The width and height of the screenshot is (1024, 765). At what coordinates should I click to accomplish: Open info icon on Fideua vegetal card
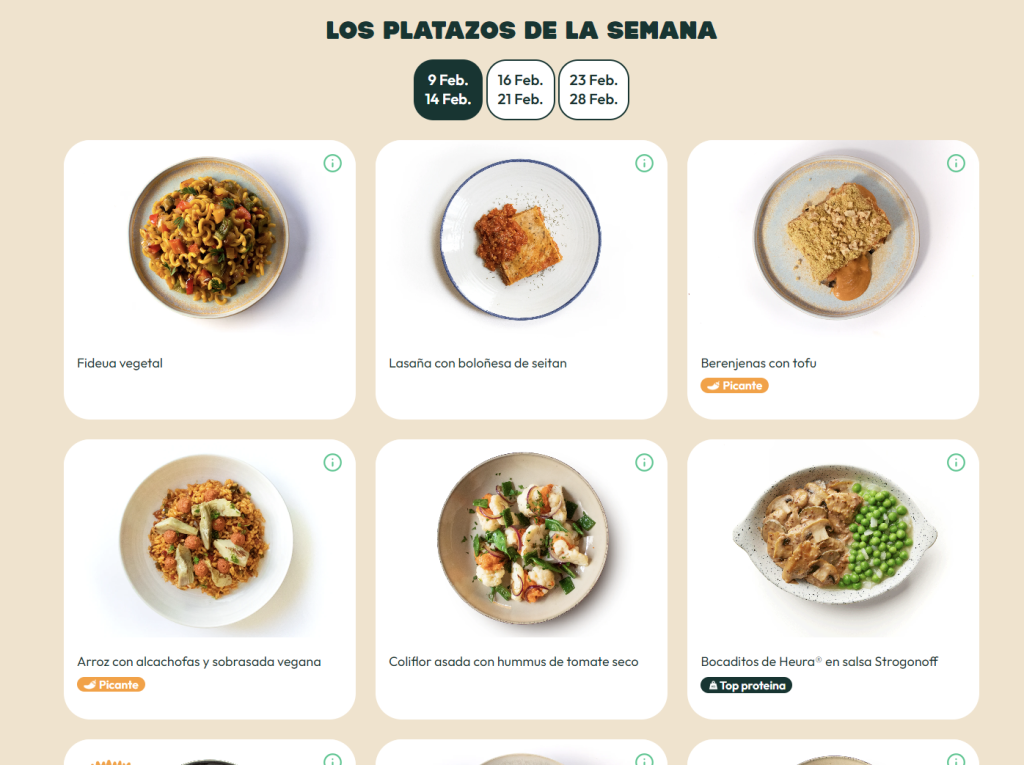click(x=332, y=163)
